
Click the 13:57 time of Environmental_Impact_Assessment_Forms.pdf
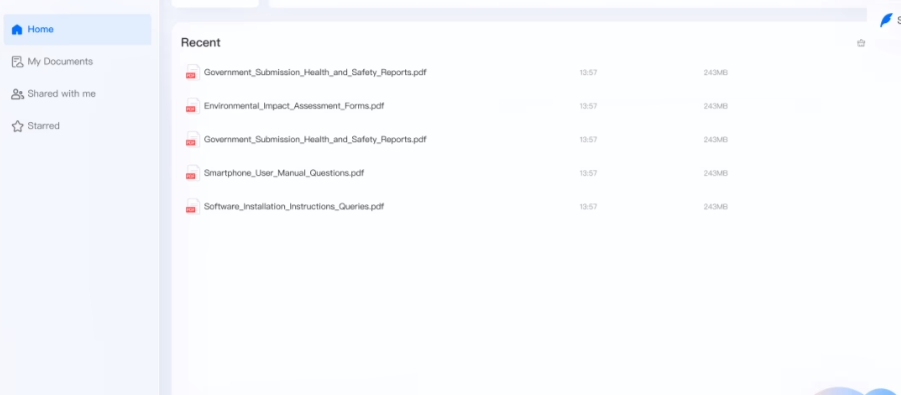coord(588,106)
